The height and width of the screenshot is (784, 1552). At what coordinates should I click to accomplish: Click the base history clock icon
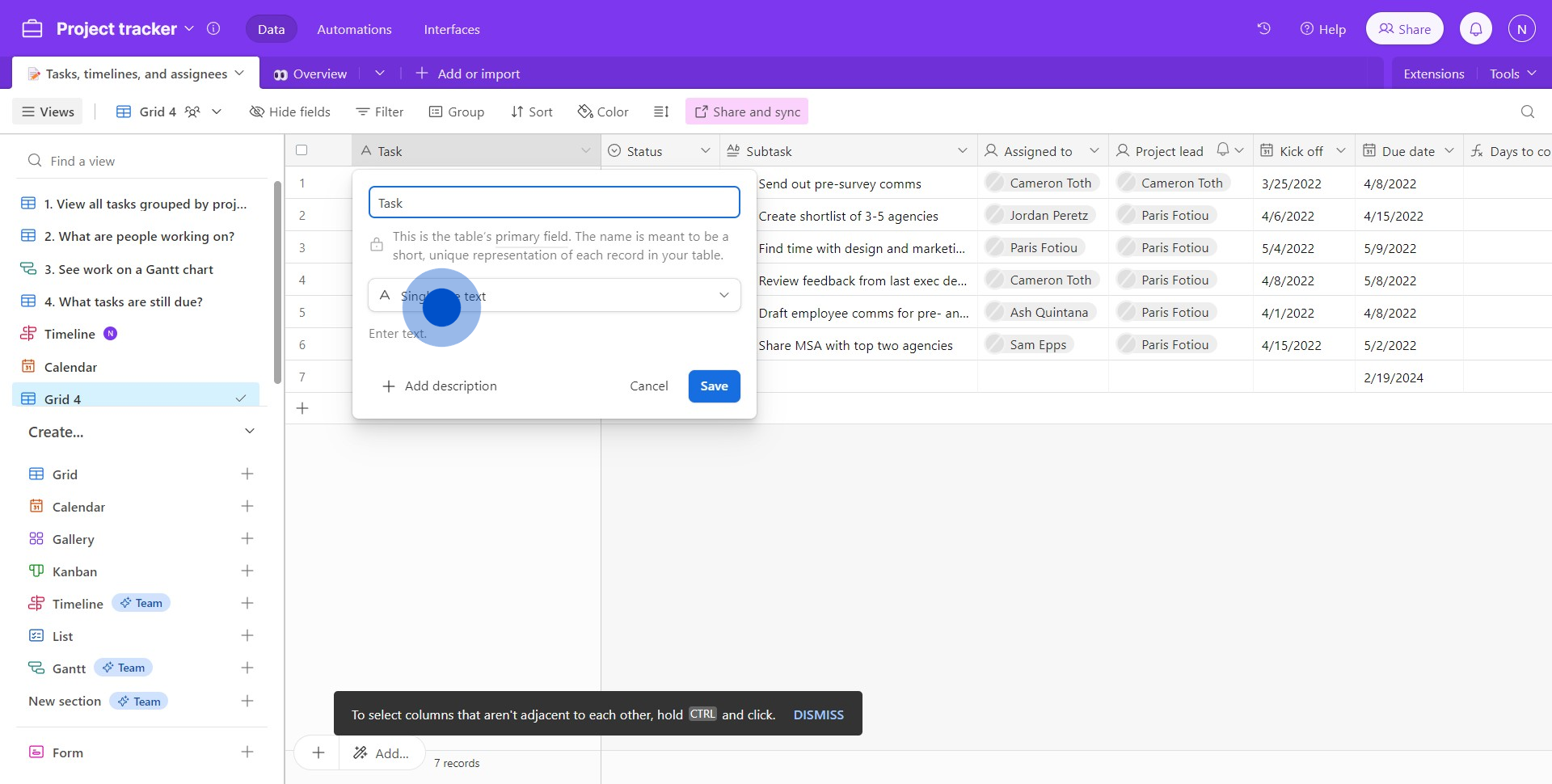point(1263,29)
